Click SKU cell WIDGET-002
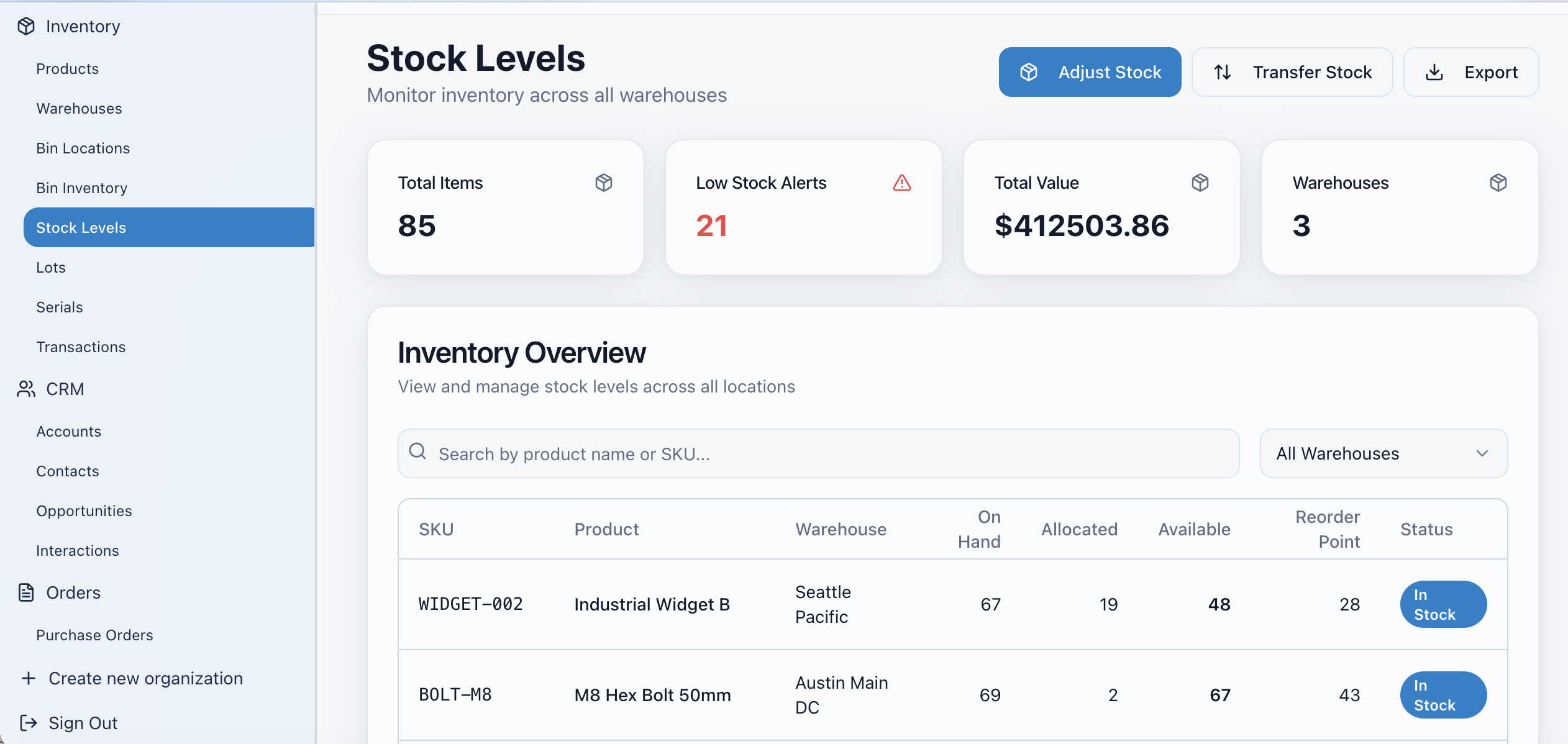The height and width of the screenshot is (744, 1568). [470, 604]
